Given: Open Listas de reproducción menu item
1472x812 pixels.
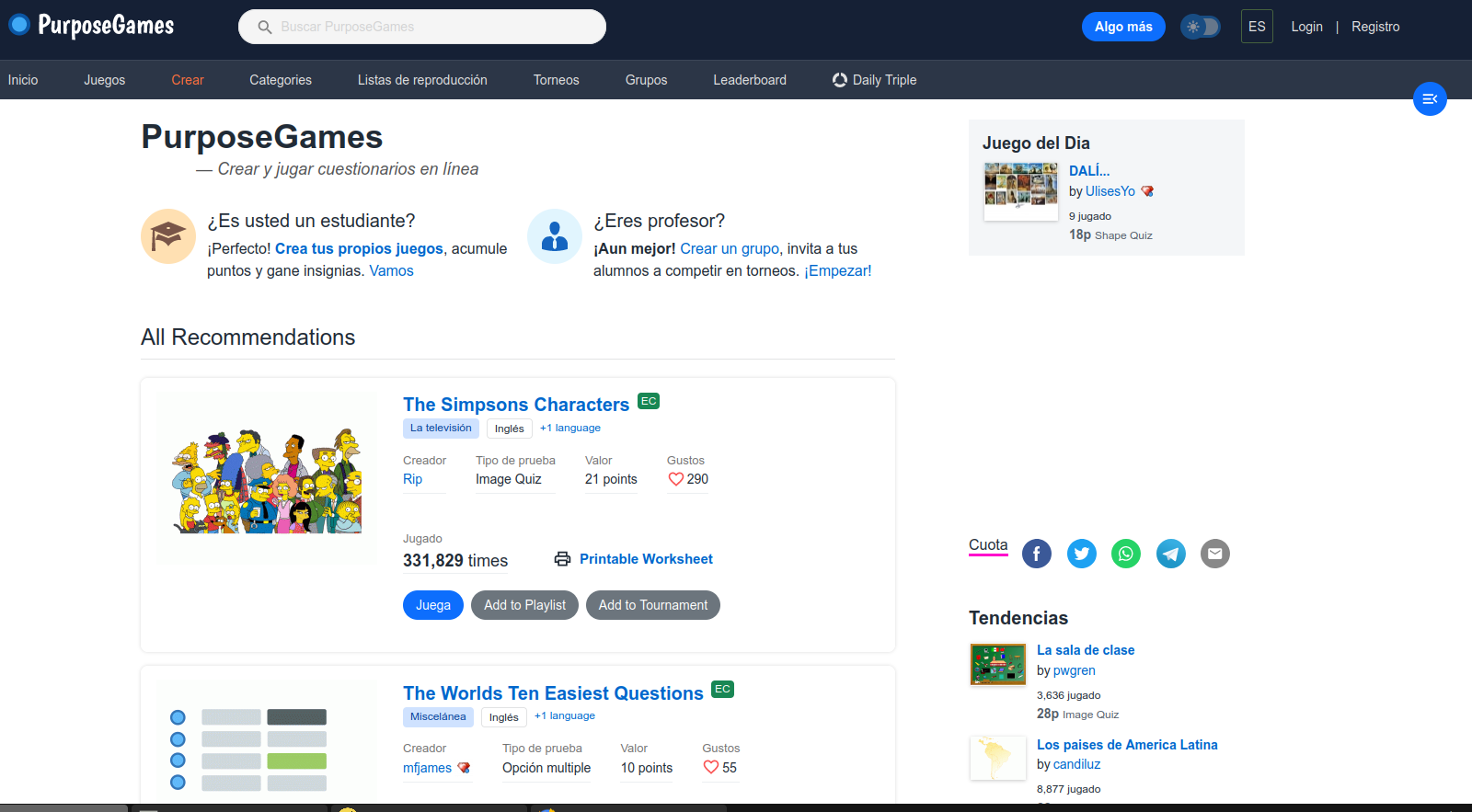Looking at the screenshot, I should tap(422, 80).
